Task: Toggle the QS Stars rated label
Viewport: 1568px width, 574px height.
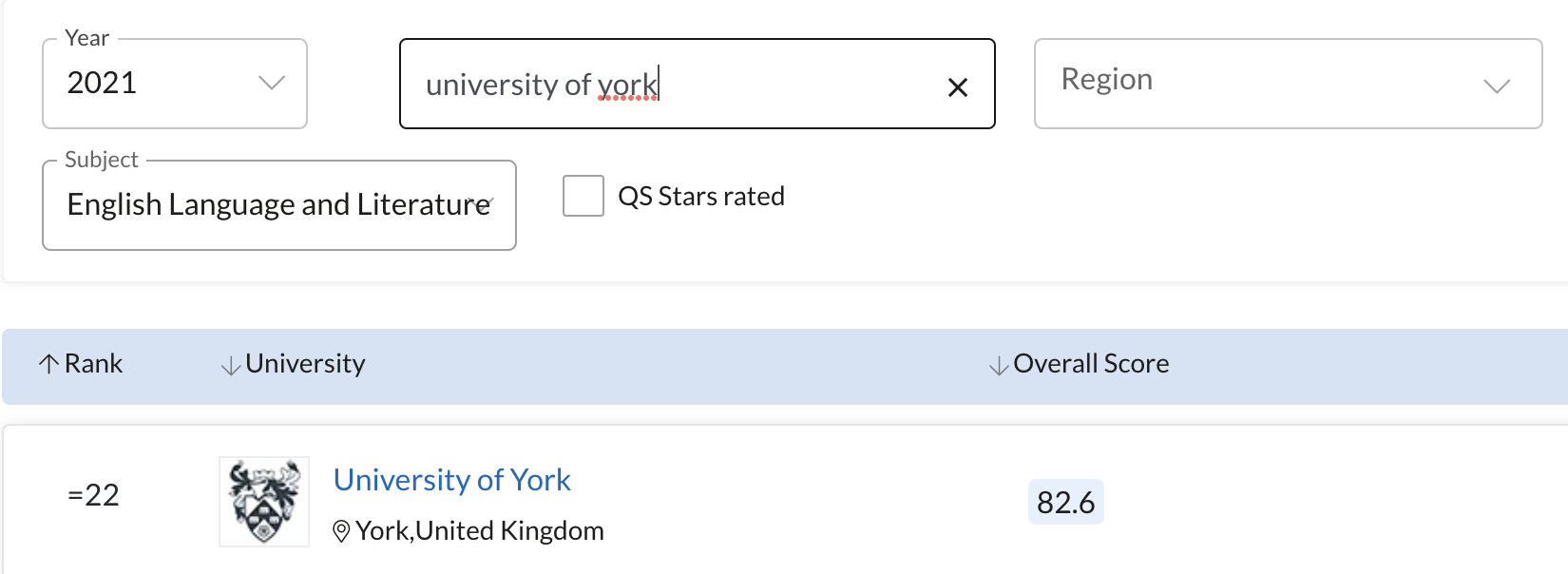Action: [x=701, y=197]
